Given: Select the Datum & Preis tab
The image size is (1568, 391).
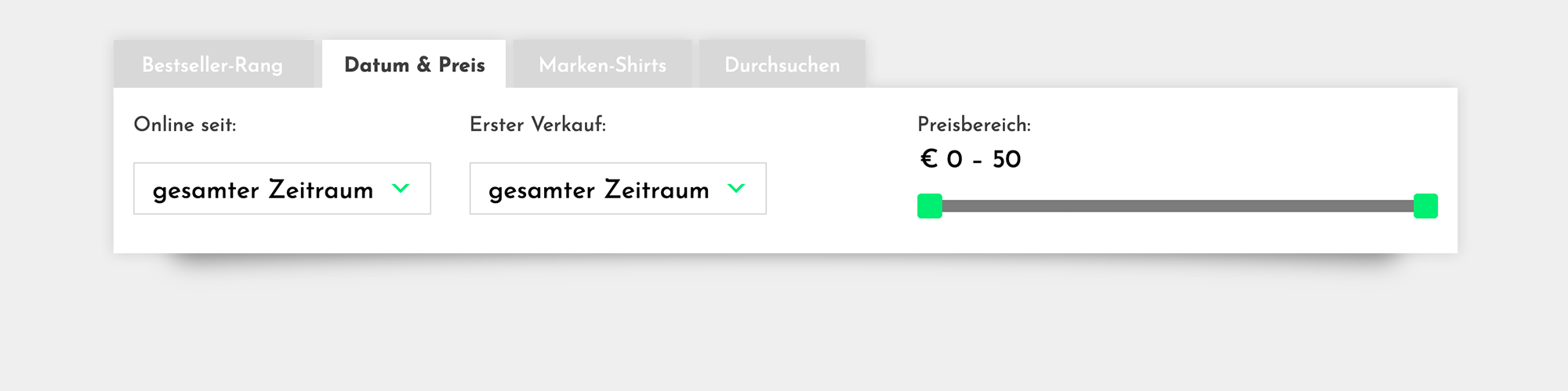Looking at the screenshot, I should pyautogui.click(x=414, y=65).
